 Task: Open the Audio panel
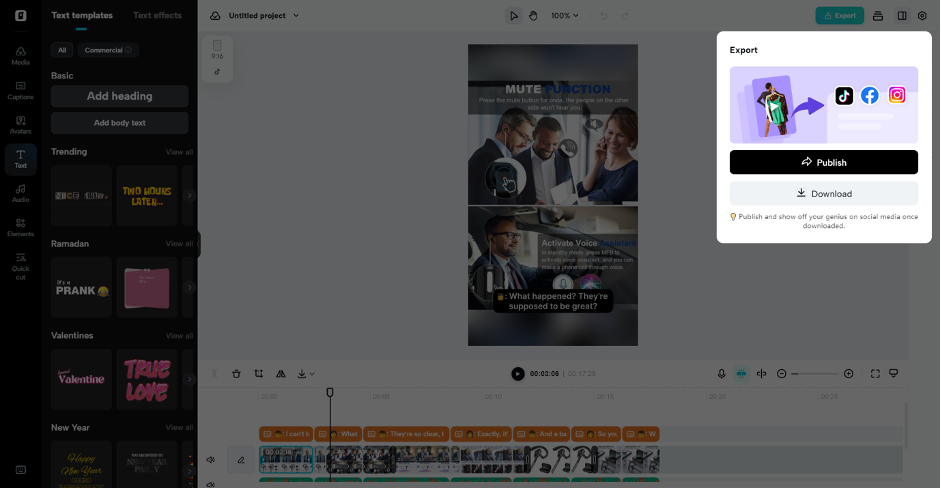tap(20, 192)
